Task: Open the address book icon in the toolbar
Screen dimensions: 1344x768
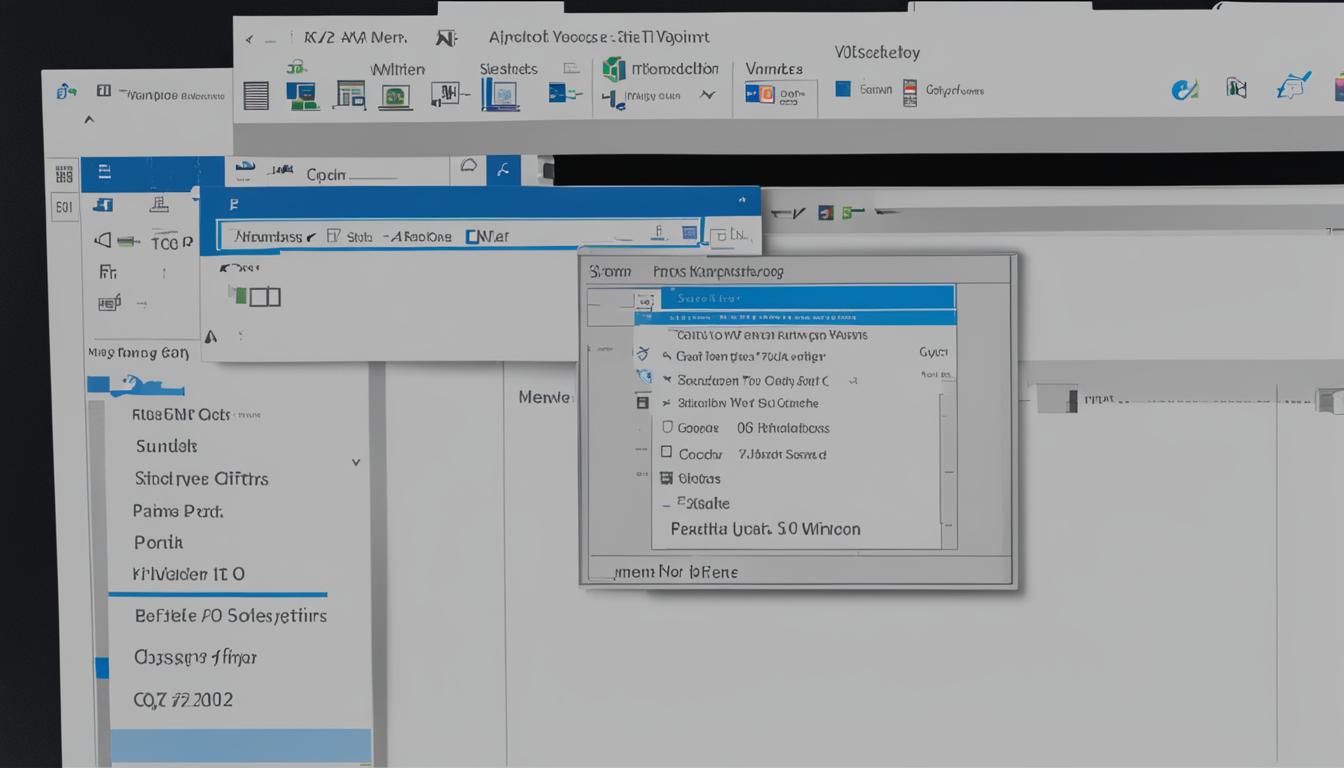Action: click(1237, 89)
